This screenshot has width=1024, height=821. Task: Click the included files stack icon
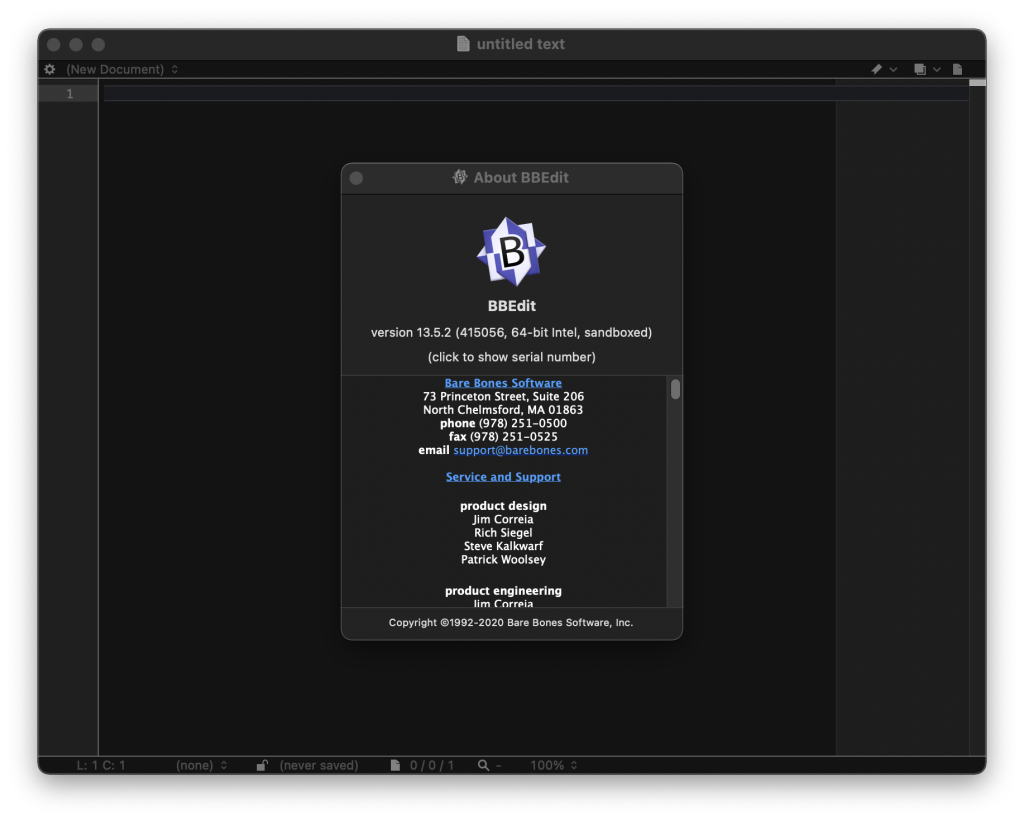[920, 69]
